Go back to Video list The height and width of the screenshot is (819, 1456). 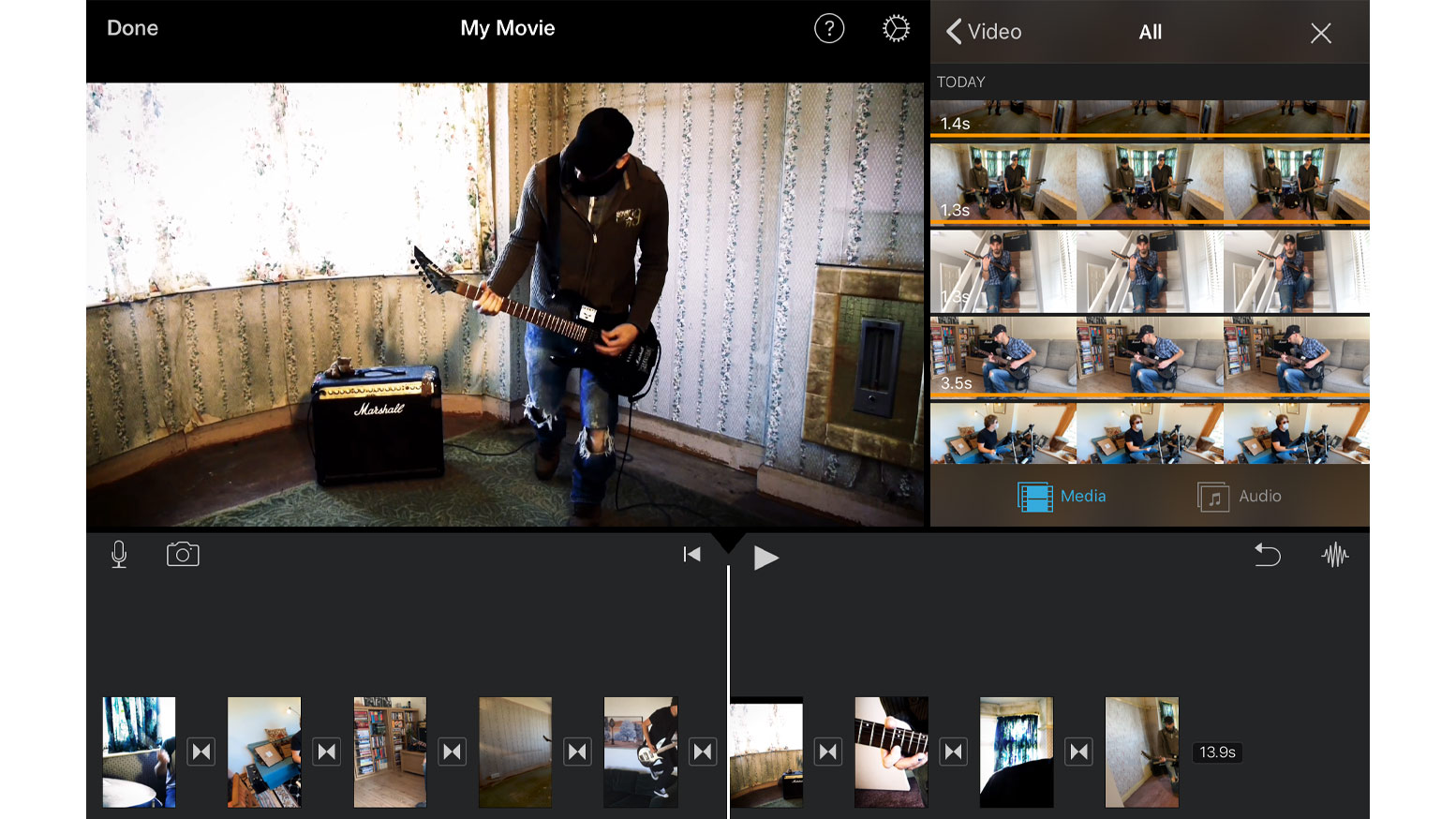coord(984,32)
